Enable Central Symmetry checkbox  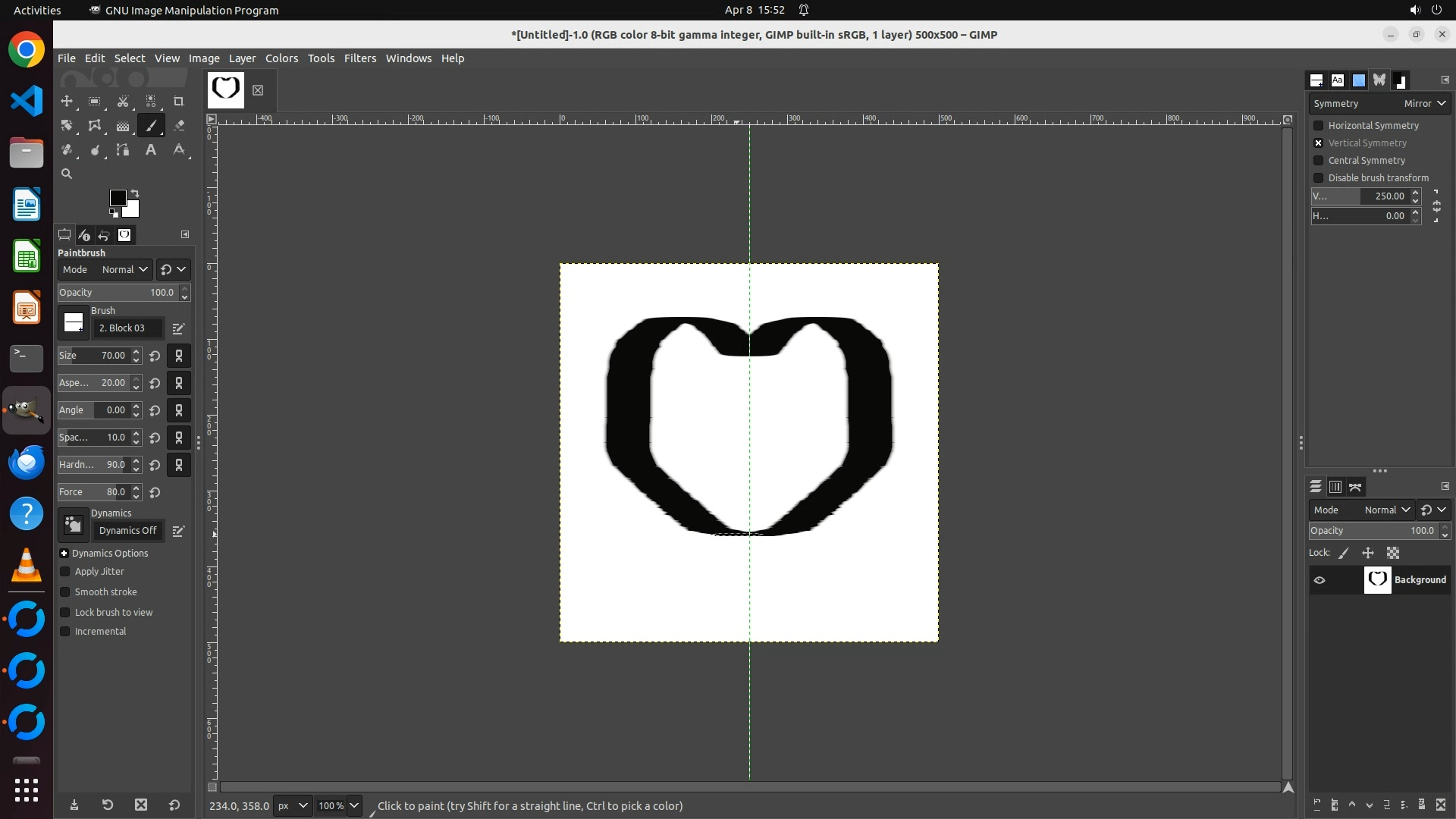click(1319, 161)
